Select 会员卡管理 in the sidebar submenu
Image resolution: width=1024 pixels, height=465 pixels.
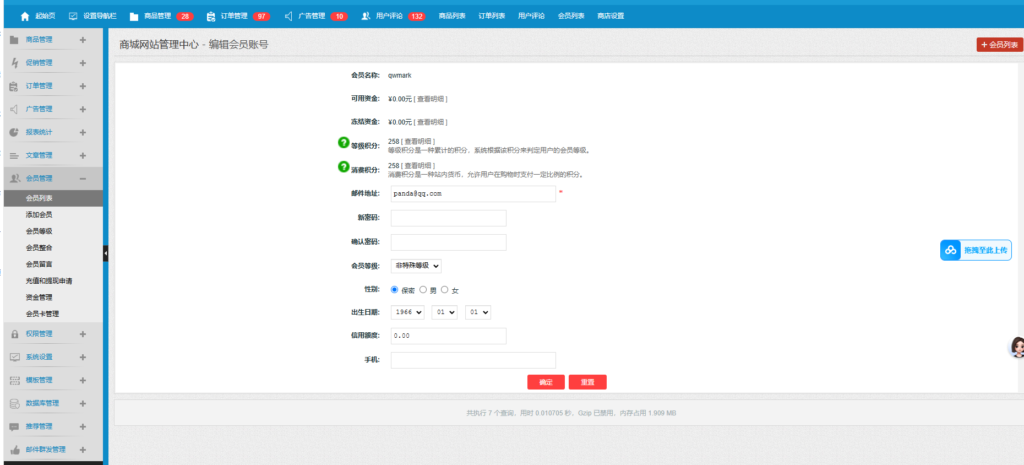click(x=42, y=314)
